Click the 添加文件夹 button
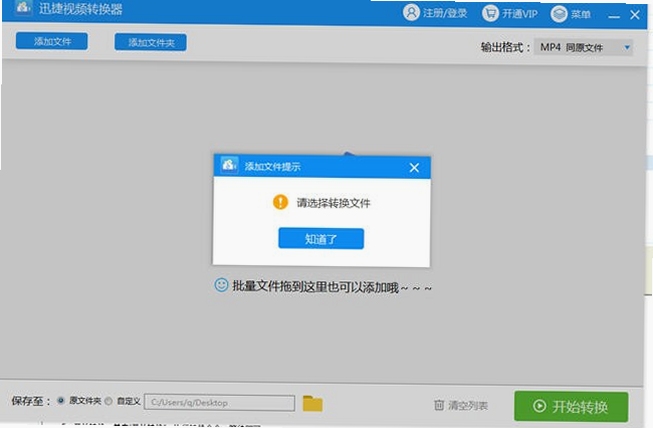The height and width of the screenshot is (428, 653). tap(150, 42)
